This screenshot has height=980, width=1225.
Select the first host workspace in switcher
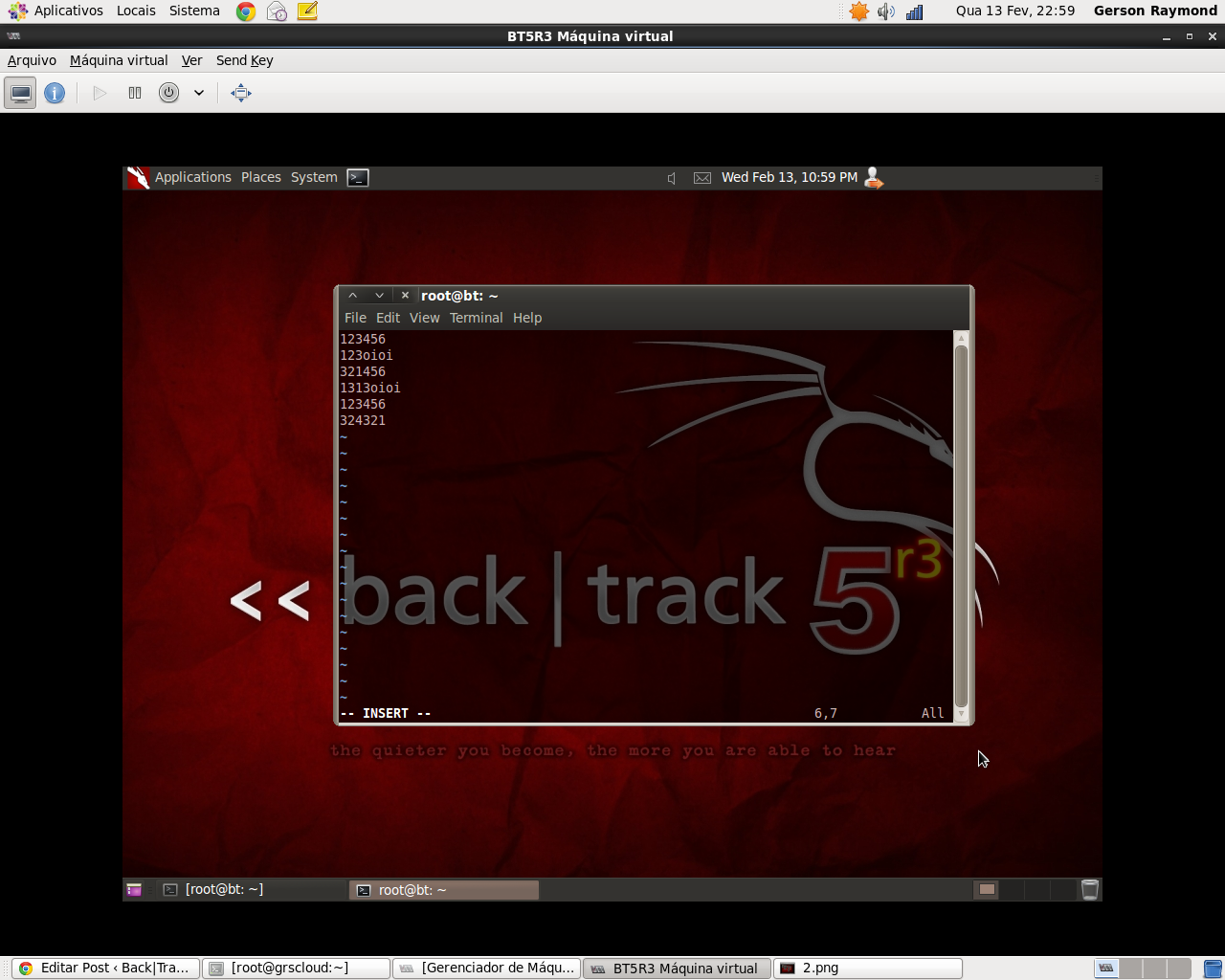1106,969
